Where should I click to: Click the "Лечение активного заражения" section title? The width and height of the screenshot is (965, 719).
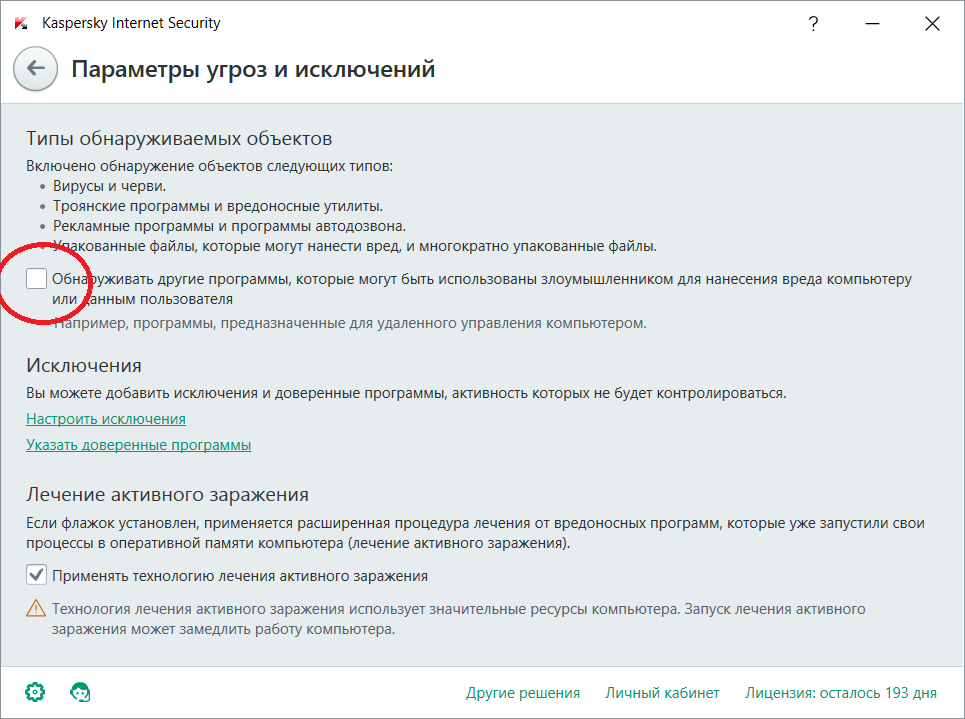167,494
